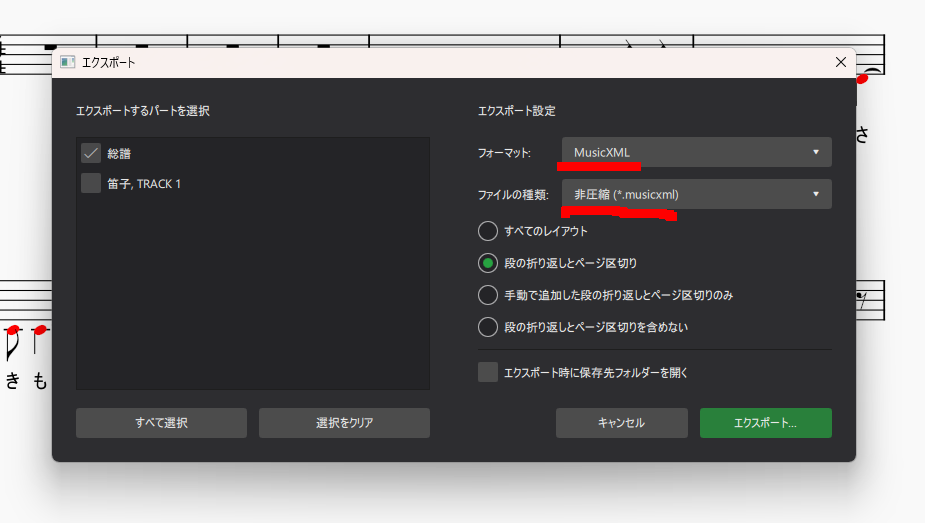Click the ファイルの種類: label
This screenshot has height=523, width=925.
(513, 195)
